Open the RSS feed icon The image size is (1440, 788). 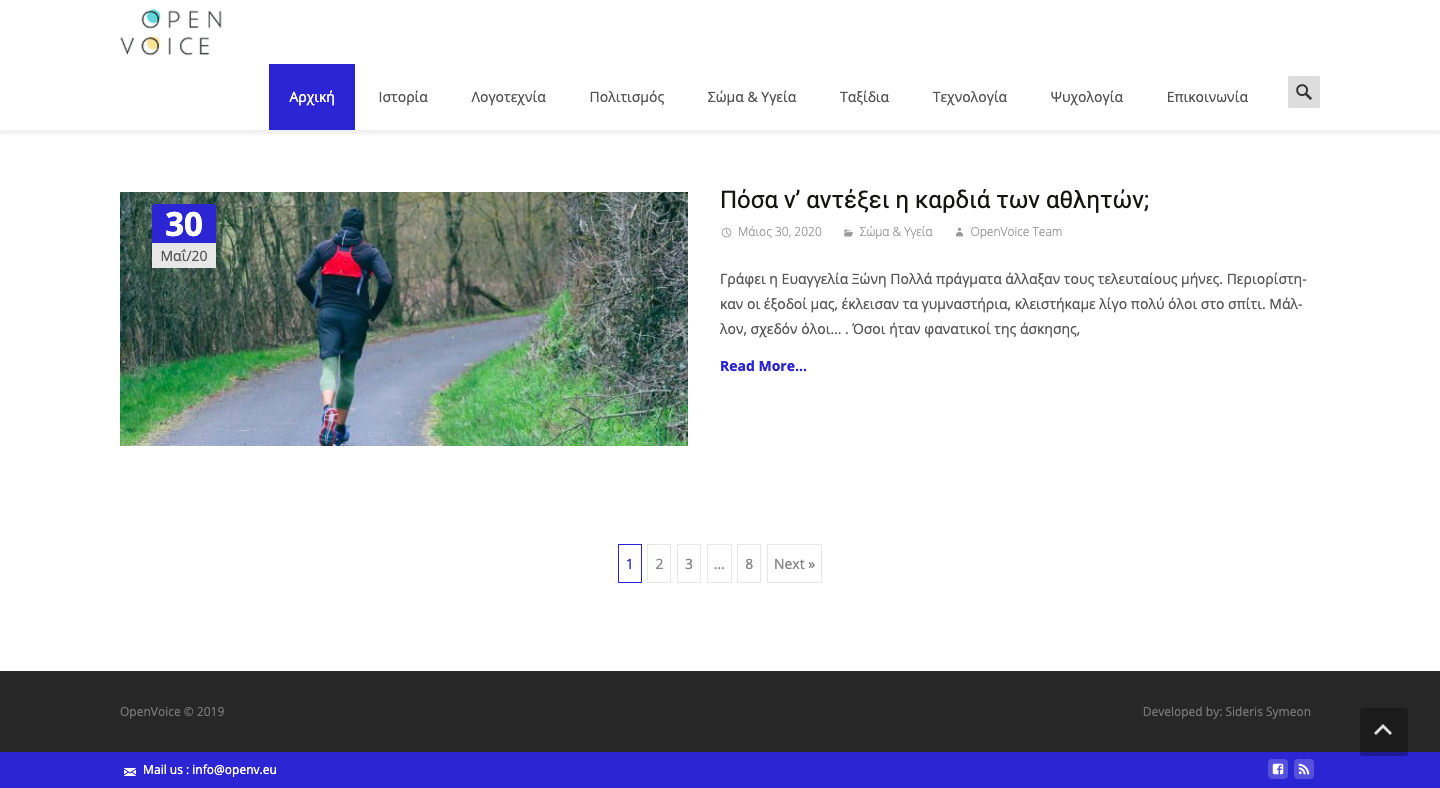[x=1303, y=769]
